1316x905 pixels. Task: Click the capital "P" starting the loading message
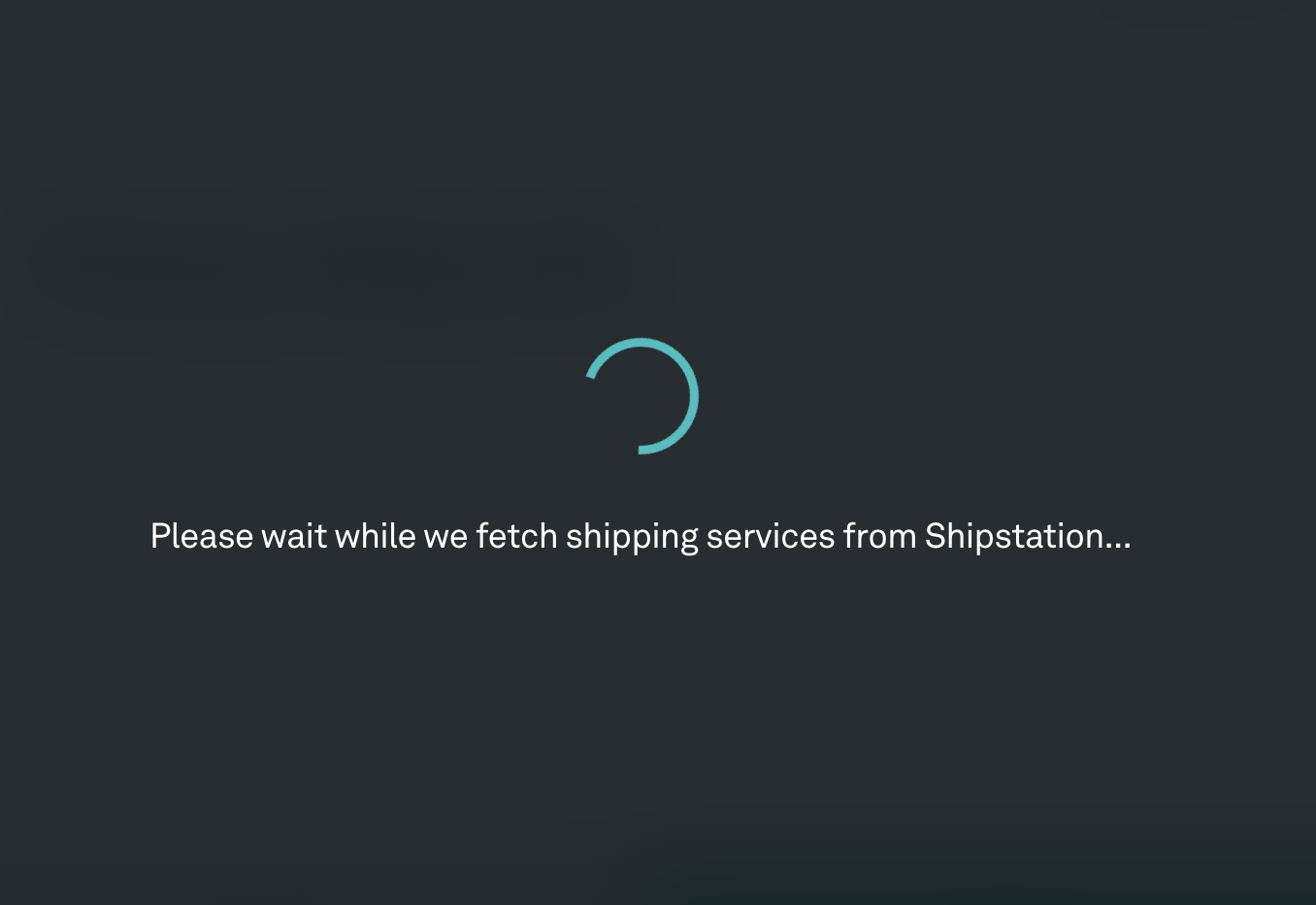point(160,536)
